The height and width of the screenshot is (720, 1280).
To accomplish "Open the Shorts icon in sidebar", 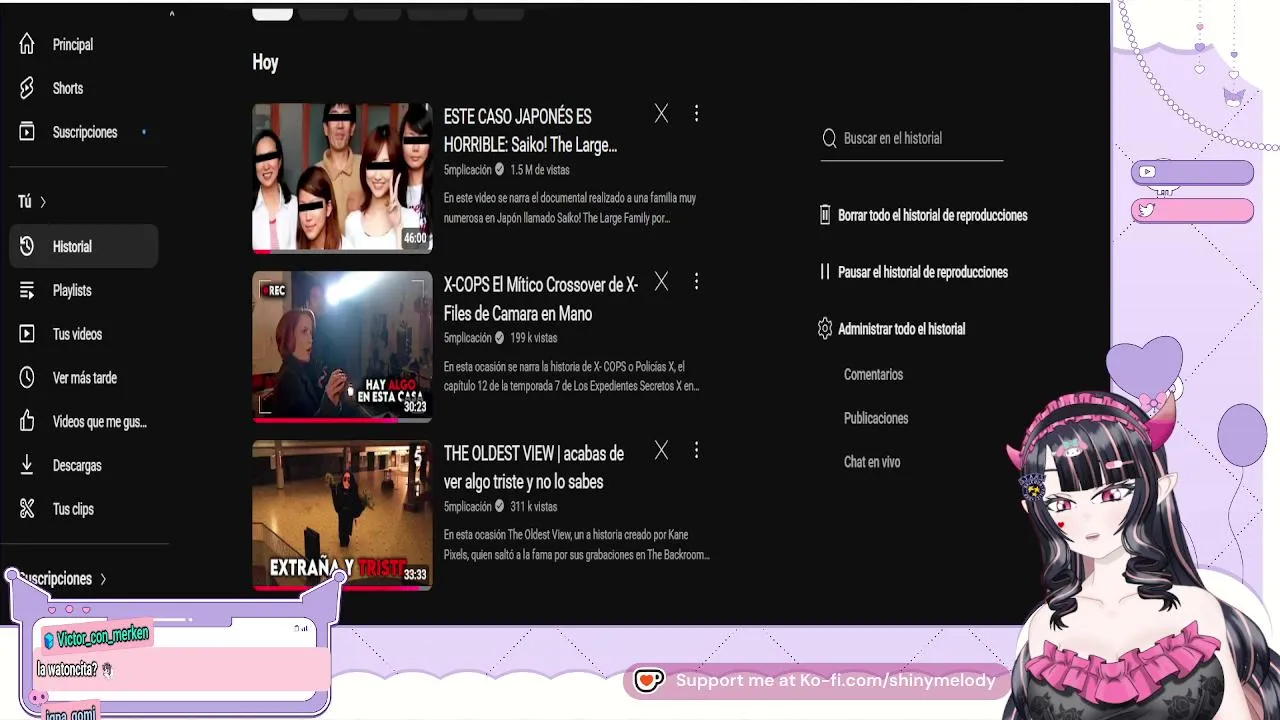I will pyautogui.click(x=27, y=88).
